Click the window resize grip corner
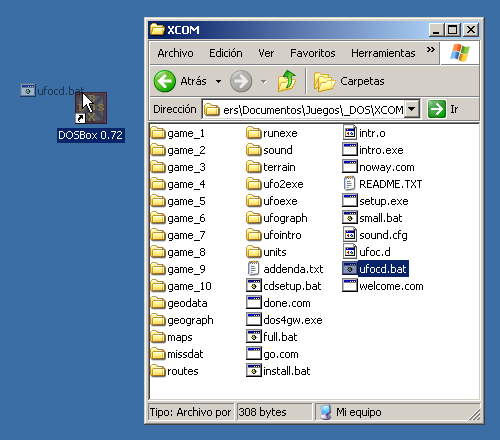 474,414
